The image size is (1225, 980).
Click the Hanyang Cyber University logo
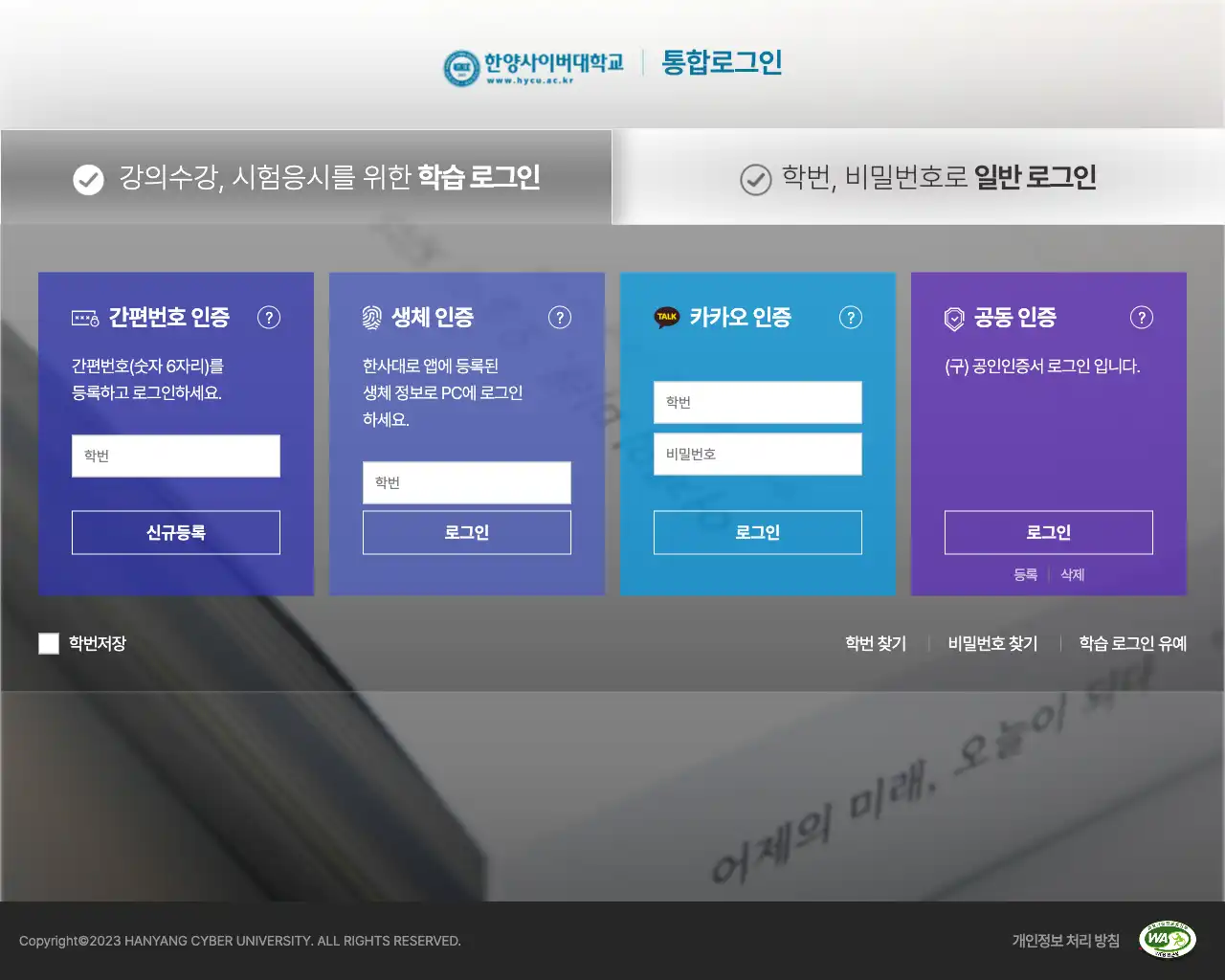click(532, 63)
